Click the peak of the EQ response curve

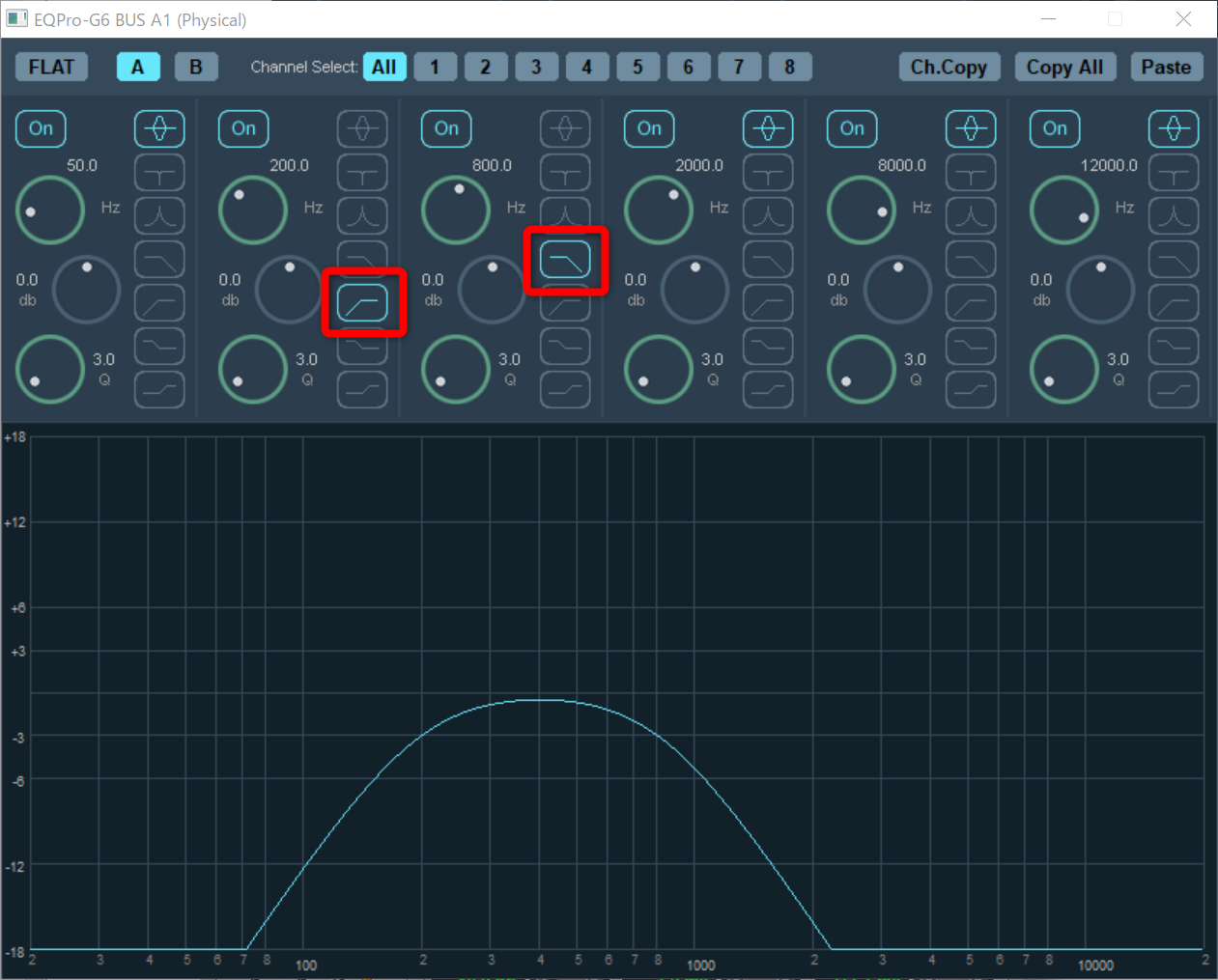[x=541, y=700]
